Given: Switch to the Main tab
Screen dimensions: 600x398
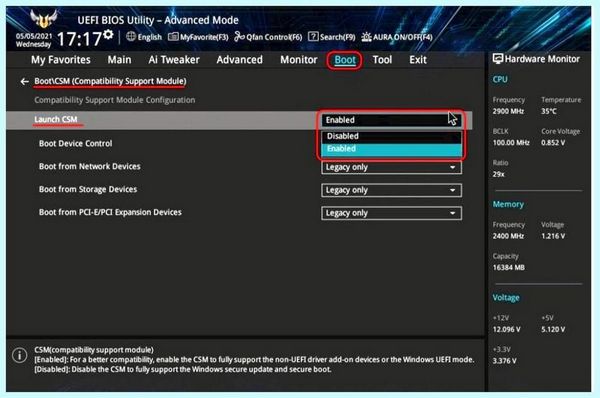Looking at the screenshot, I should coord(119,60).
